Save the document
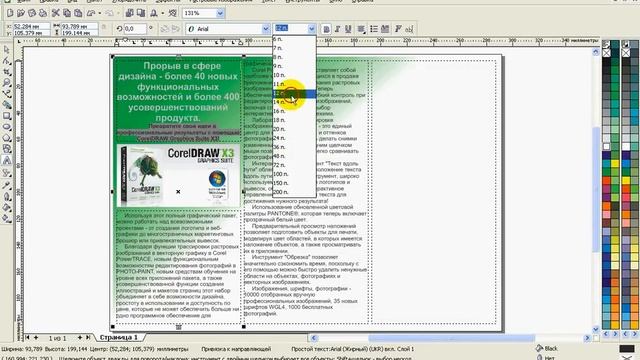Viewport: 640px width, 360px height. pos(32,13)
